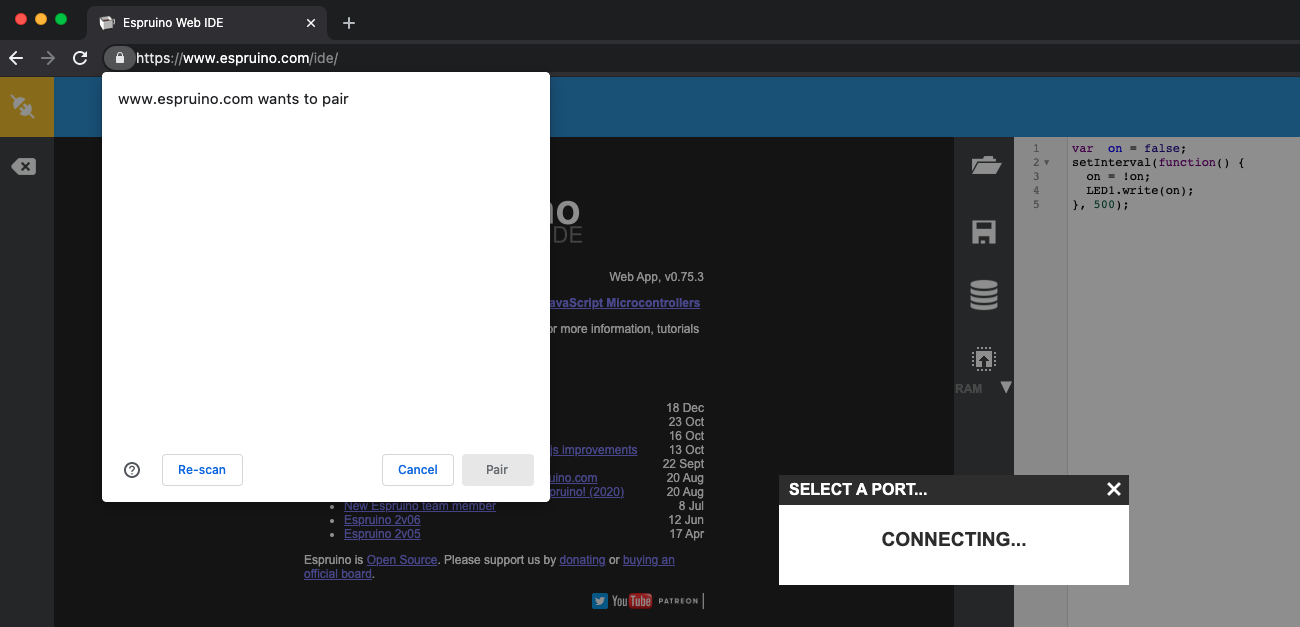Screen dimensions: 1300x627
Task: Select the Espruino Web IDE tab
Action: click(x=208, y=23)
